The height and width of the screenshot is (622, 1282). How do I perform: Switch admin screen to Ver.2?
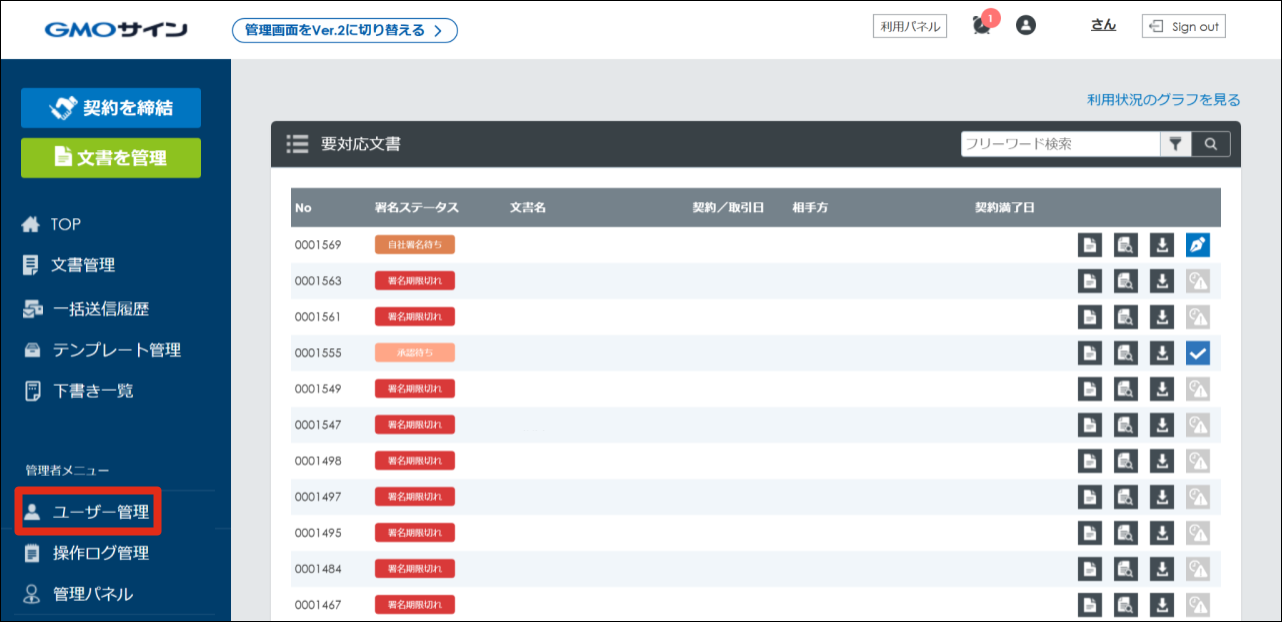click(344, 30)
